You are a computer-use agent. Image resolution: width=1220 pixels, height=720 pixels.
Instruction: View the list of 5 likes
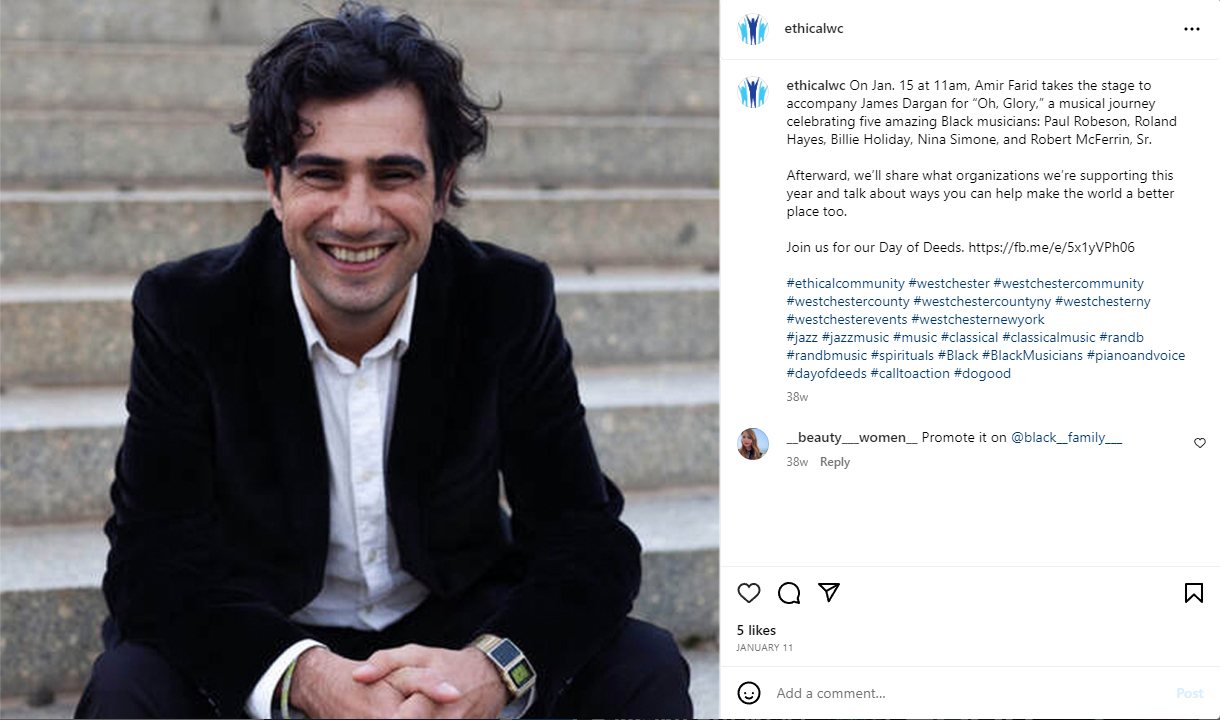tap(756, 630)
